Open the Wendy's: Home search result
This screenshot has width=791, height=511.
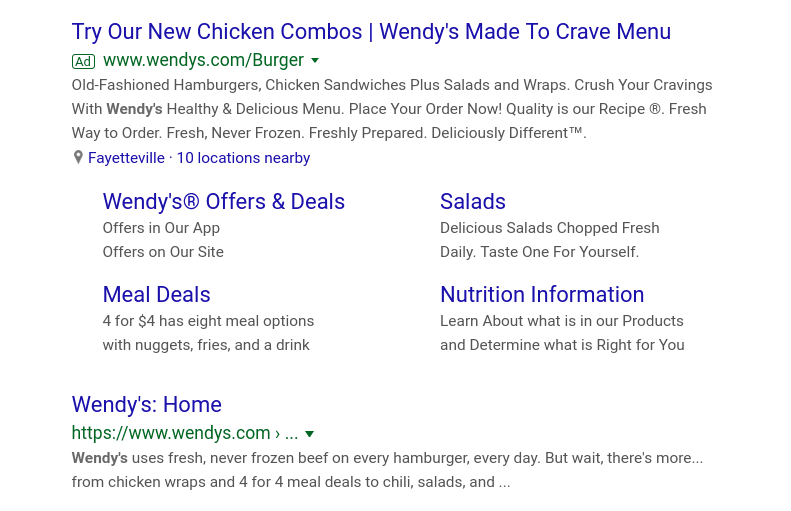[147, 405]
